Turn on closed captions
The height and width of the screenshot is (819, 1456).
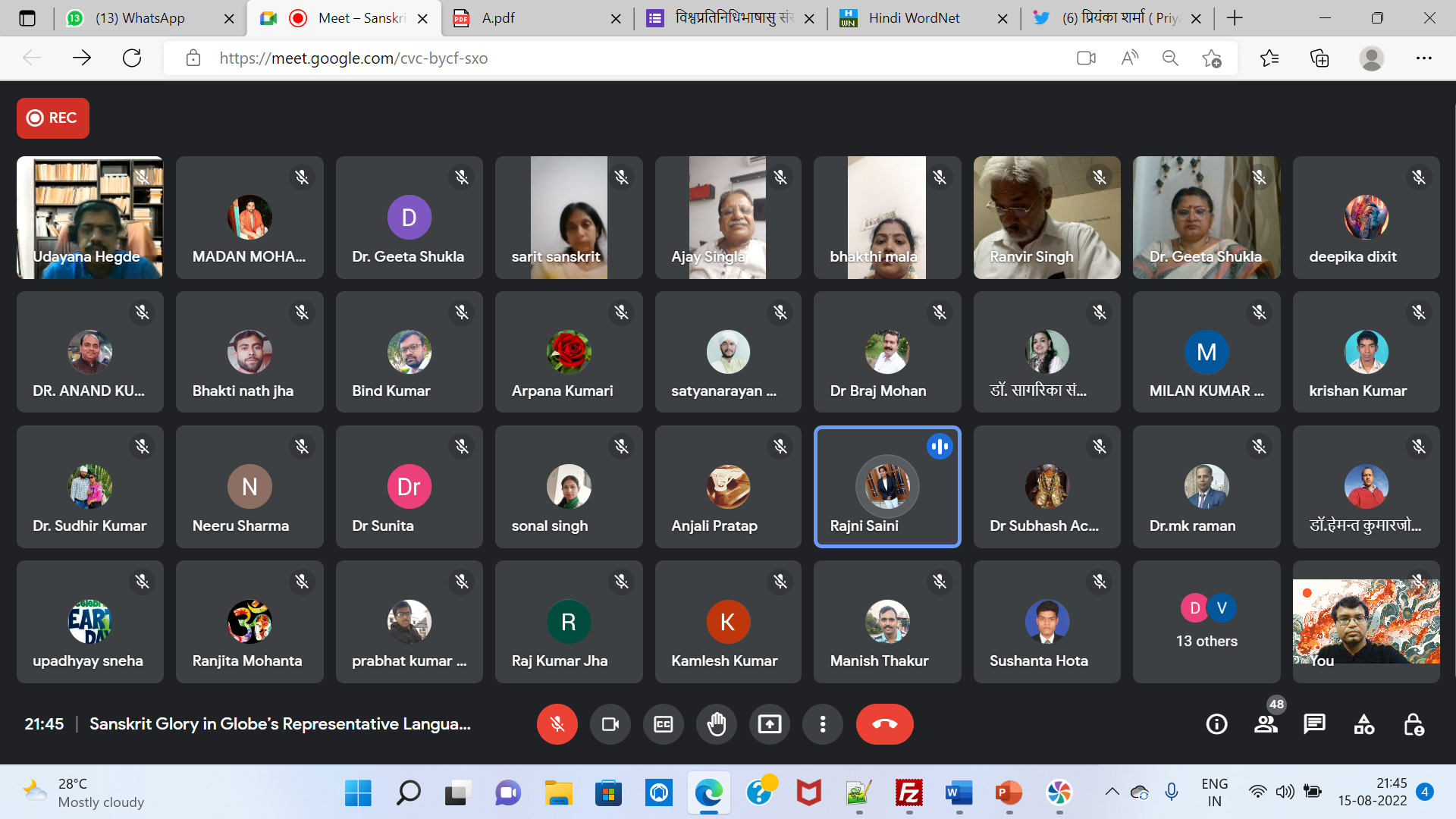tap(663, 724)
